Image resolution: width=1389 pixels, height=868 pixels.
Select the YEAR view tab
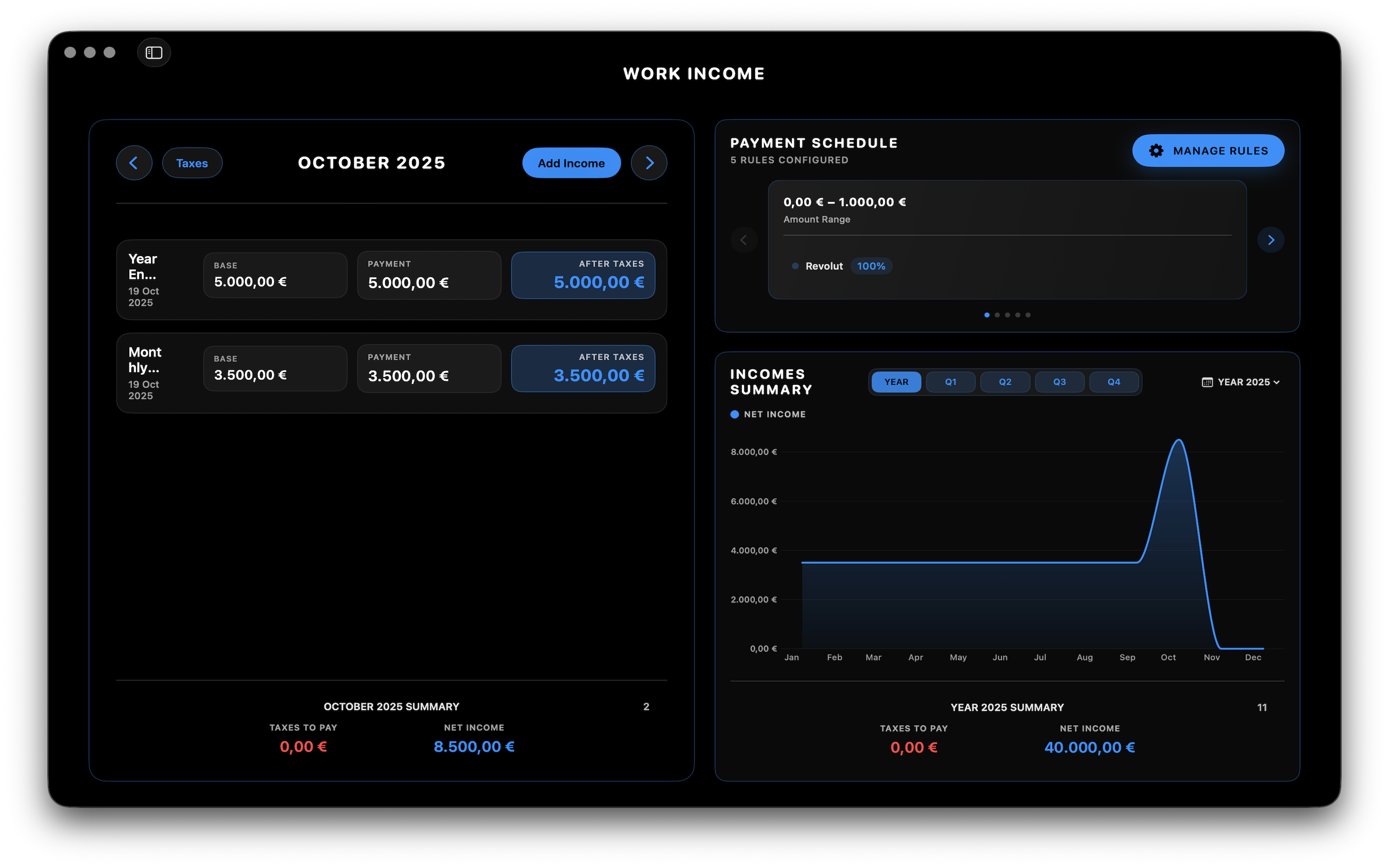(x=896, y=382)
